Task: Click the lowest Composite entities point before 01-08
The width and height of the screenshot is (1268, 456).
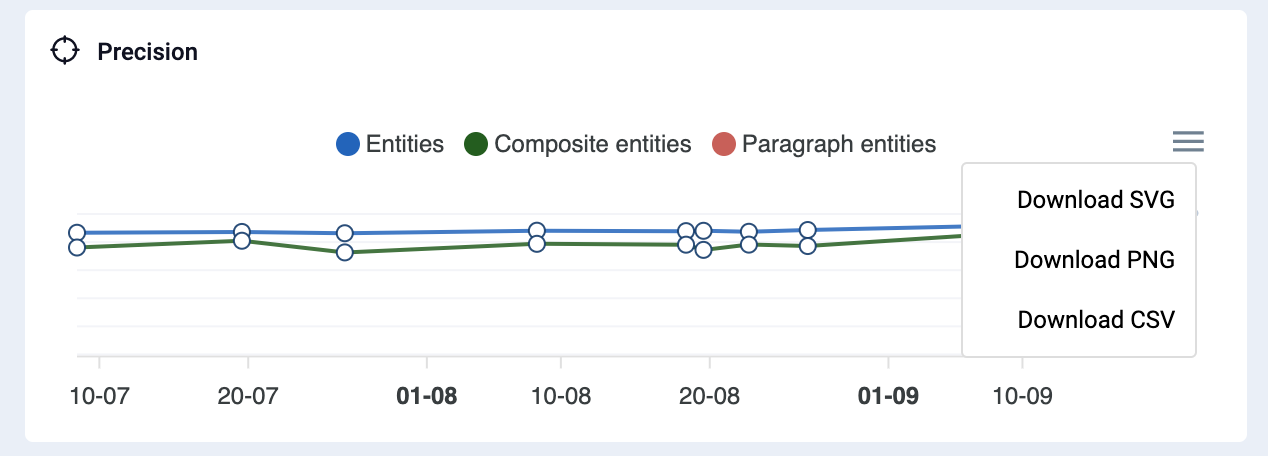Action: coord(345,252)
